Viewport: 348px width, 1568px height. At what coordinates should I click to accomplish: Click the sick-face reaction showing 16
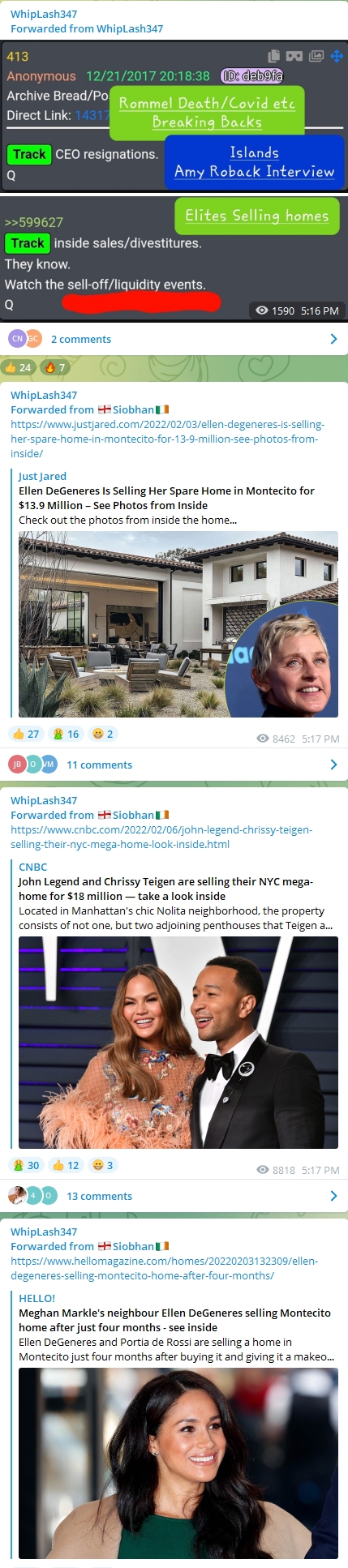tap(65, 734)
